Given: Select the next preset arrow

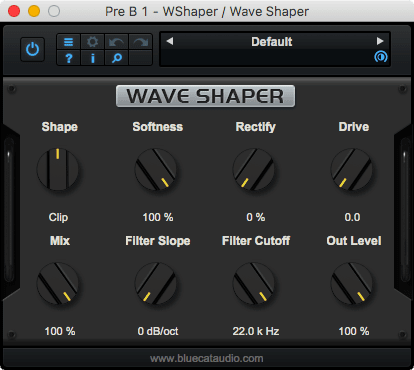Looking at the screenshot, I should [x=380, y=41].
